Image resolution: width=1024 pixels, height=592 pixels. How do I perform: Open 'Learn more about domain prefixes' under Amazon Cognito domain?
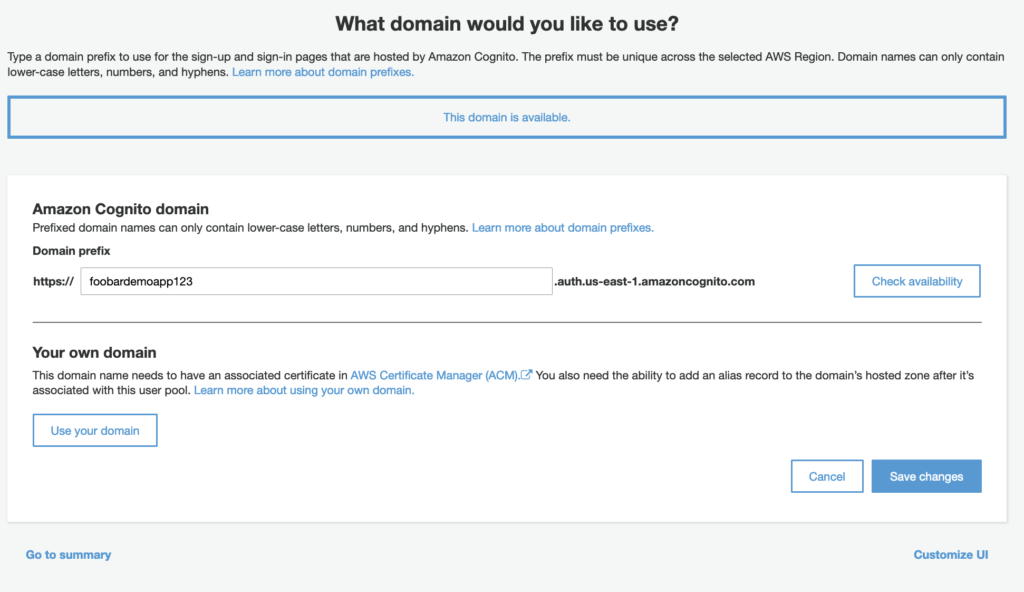(562, 228)
